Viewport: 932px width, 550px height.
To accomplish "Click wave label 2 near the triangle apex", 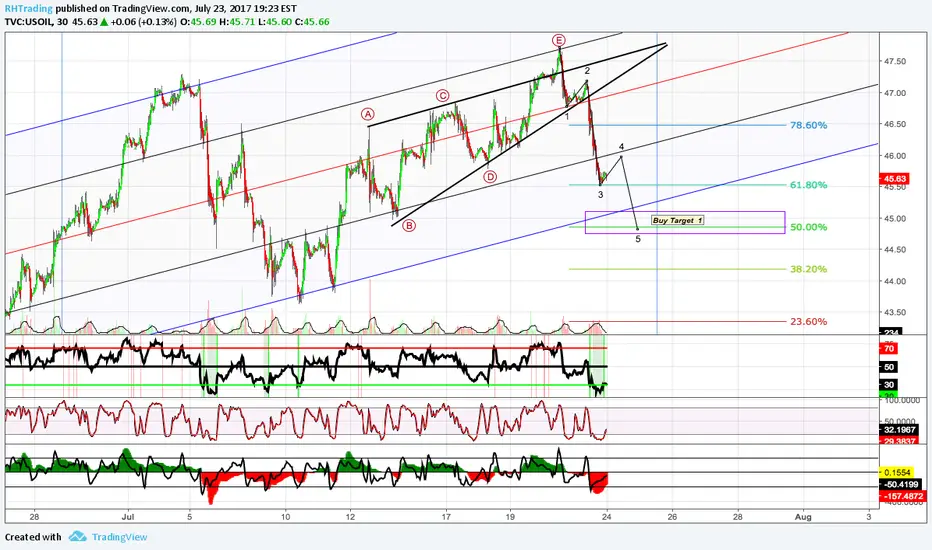I will (587, 71).
